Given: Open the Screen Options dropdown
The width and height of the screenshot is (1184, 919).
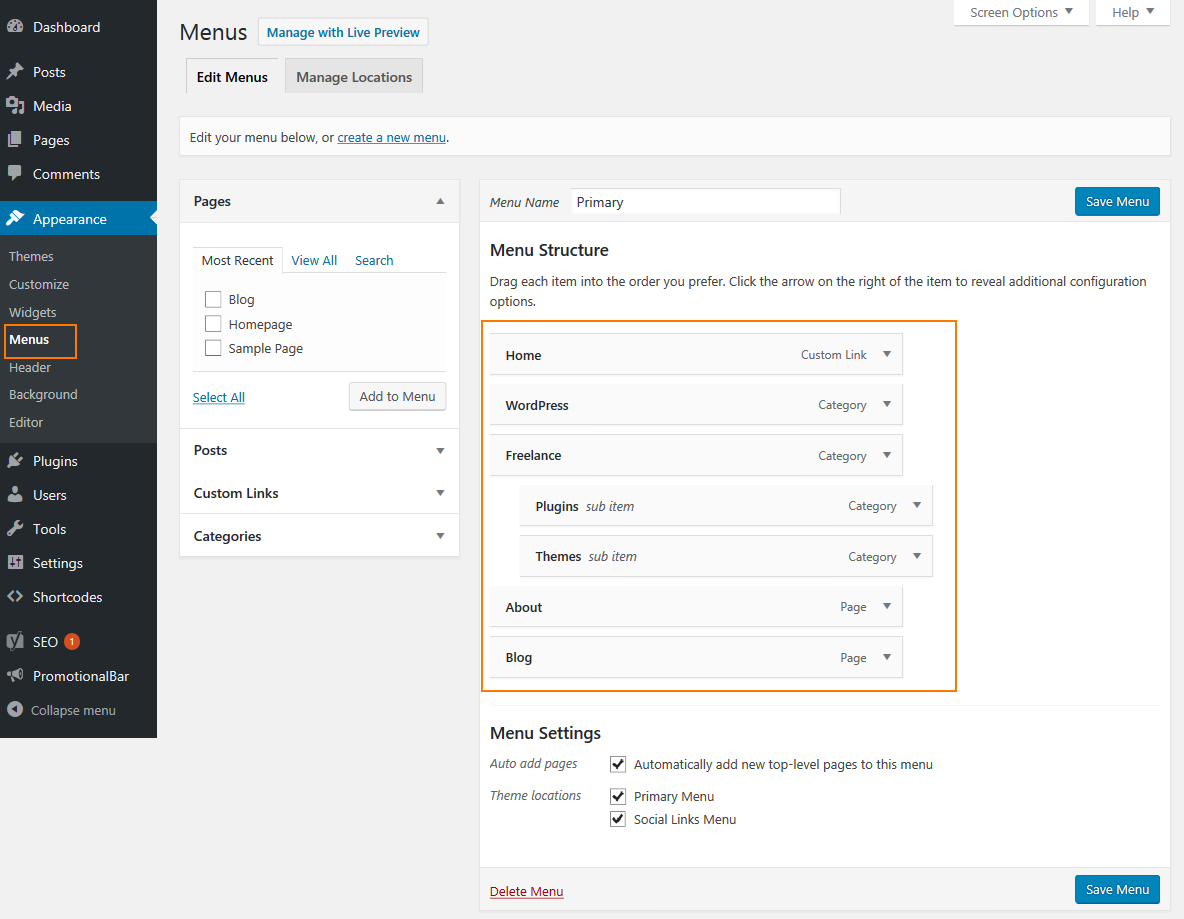Looking at the screenshot, I should click(x=1021, y=12).
